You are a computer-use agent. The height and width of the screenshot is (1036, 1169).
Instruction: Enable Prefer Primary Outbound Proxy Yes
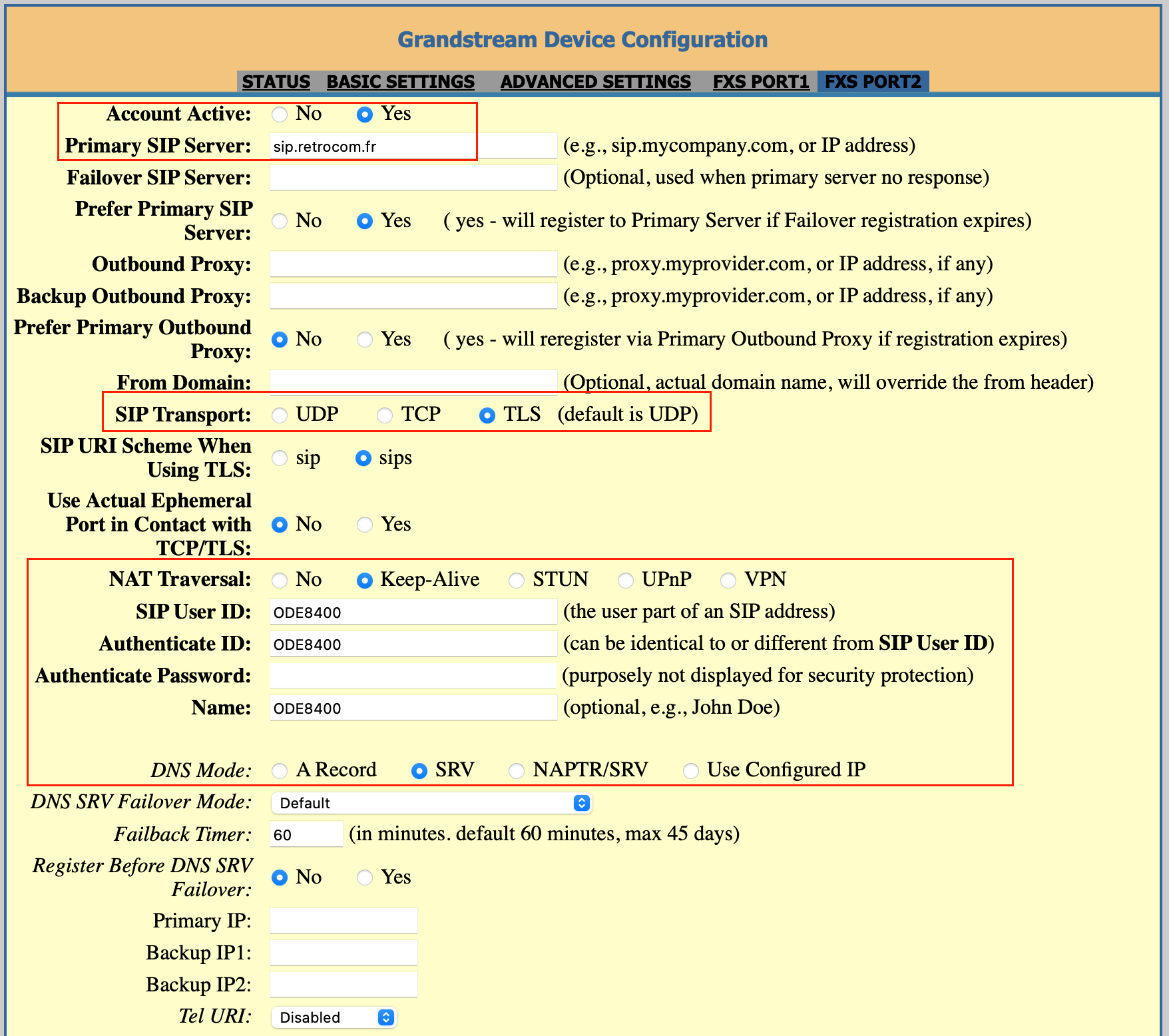point(365,340)
